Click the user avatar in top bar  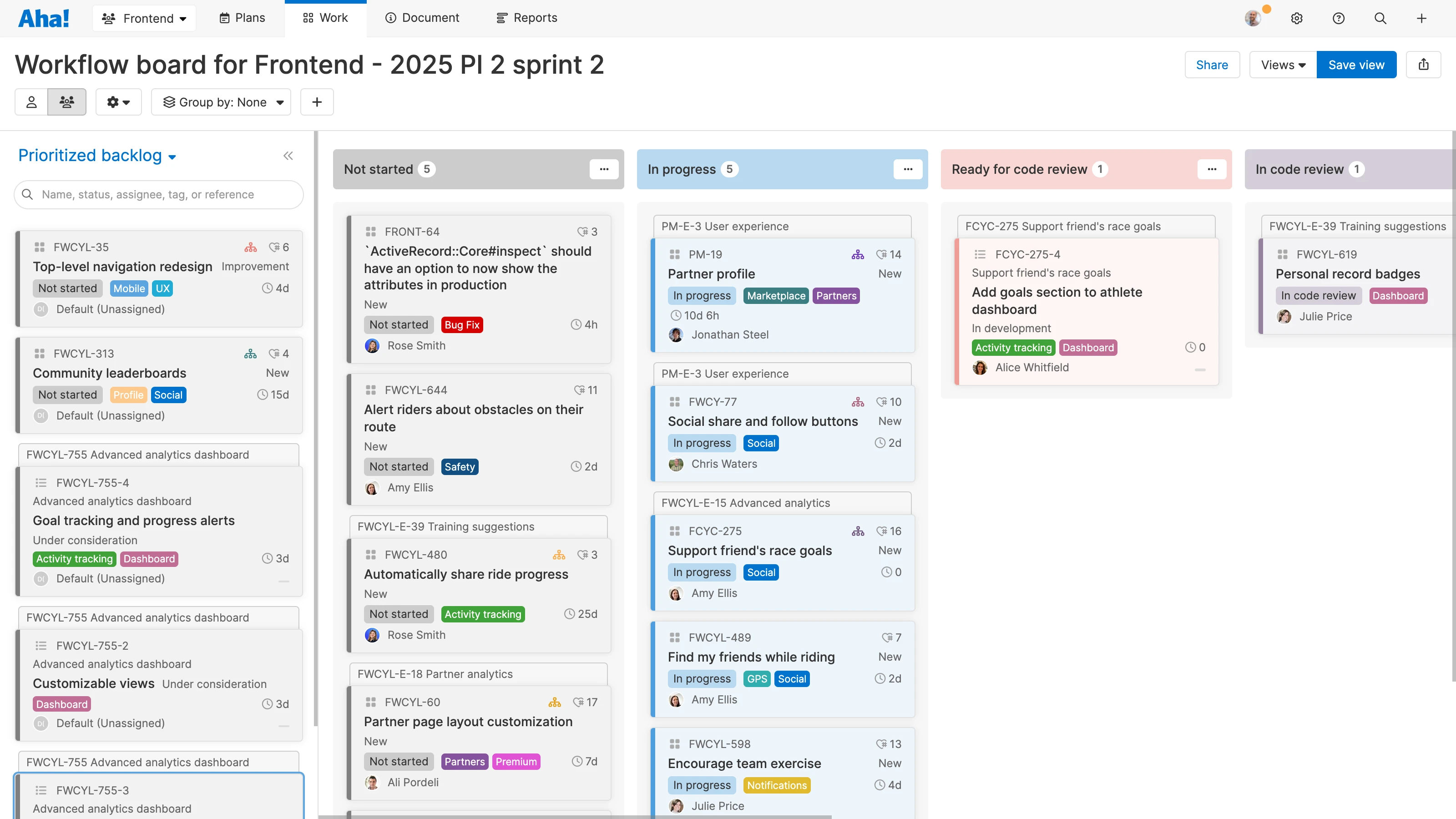click(1253, 18)
